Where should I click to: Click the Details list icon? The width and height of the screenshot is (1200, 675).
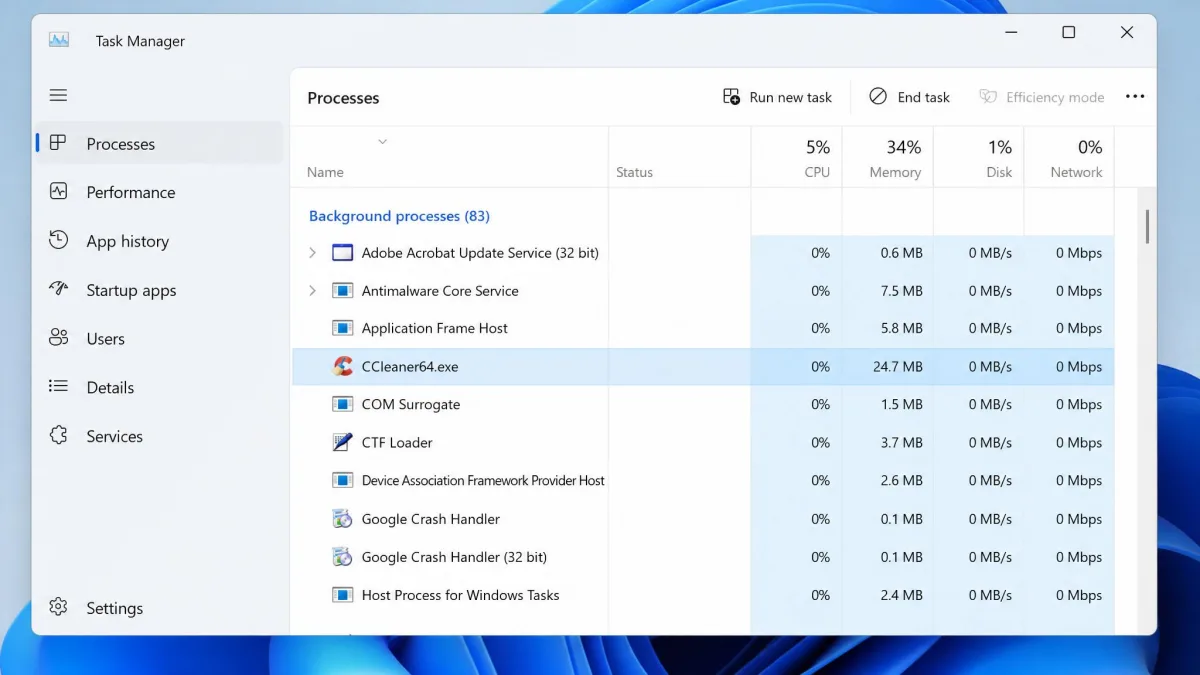click(x=58, y=386)
